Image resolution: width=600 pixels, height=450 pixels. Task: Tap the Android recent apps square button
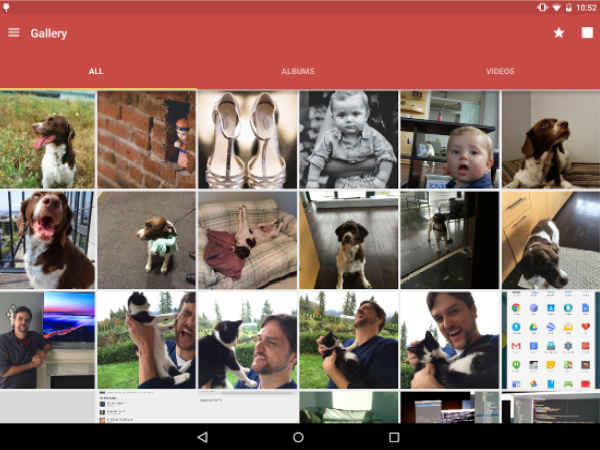click(394, 437)
